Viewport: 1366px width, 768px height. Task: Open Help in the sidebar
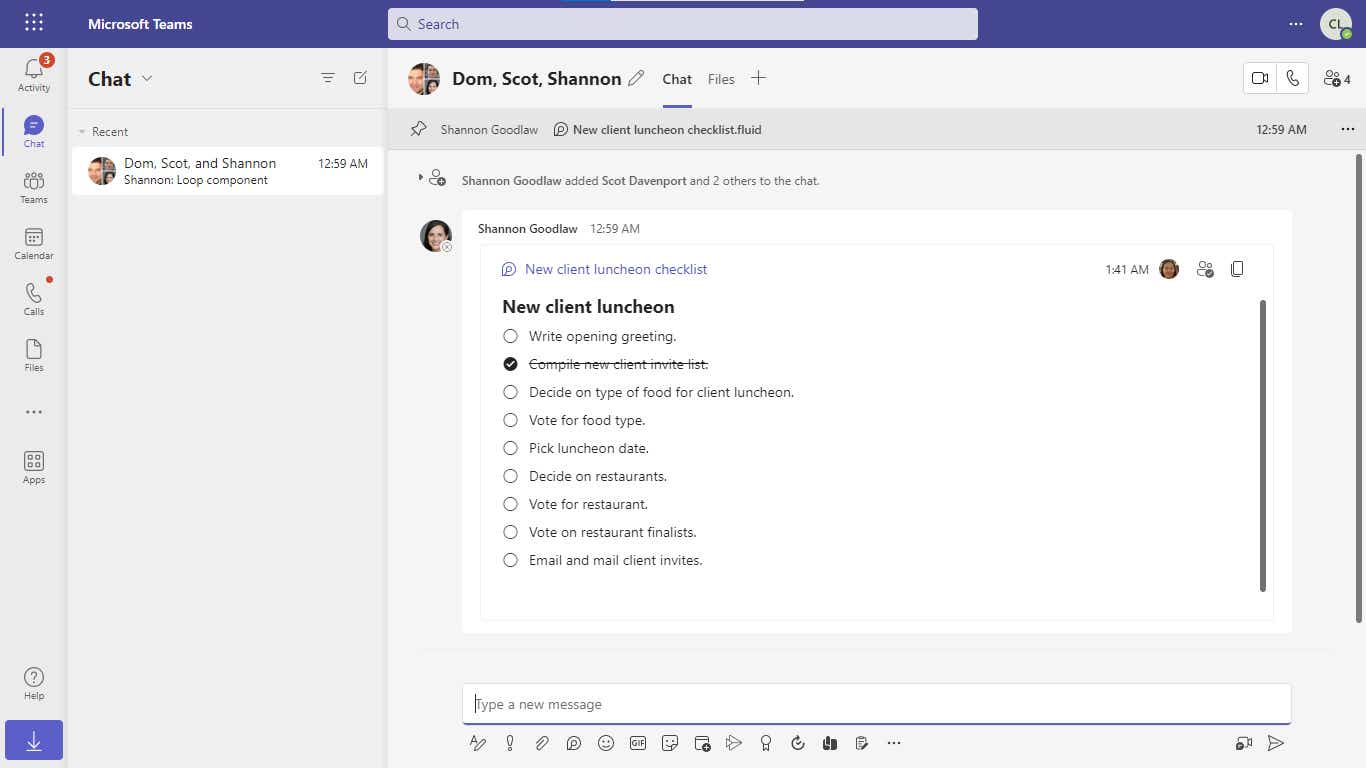pos(34,683)
